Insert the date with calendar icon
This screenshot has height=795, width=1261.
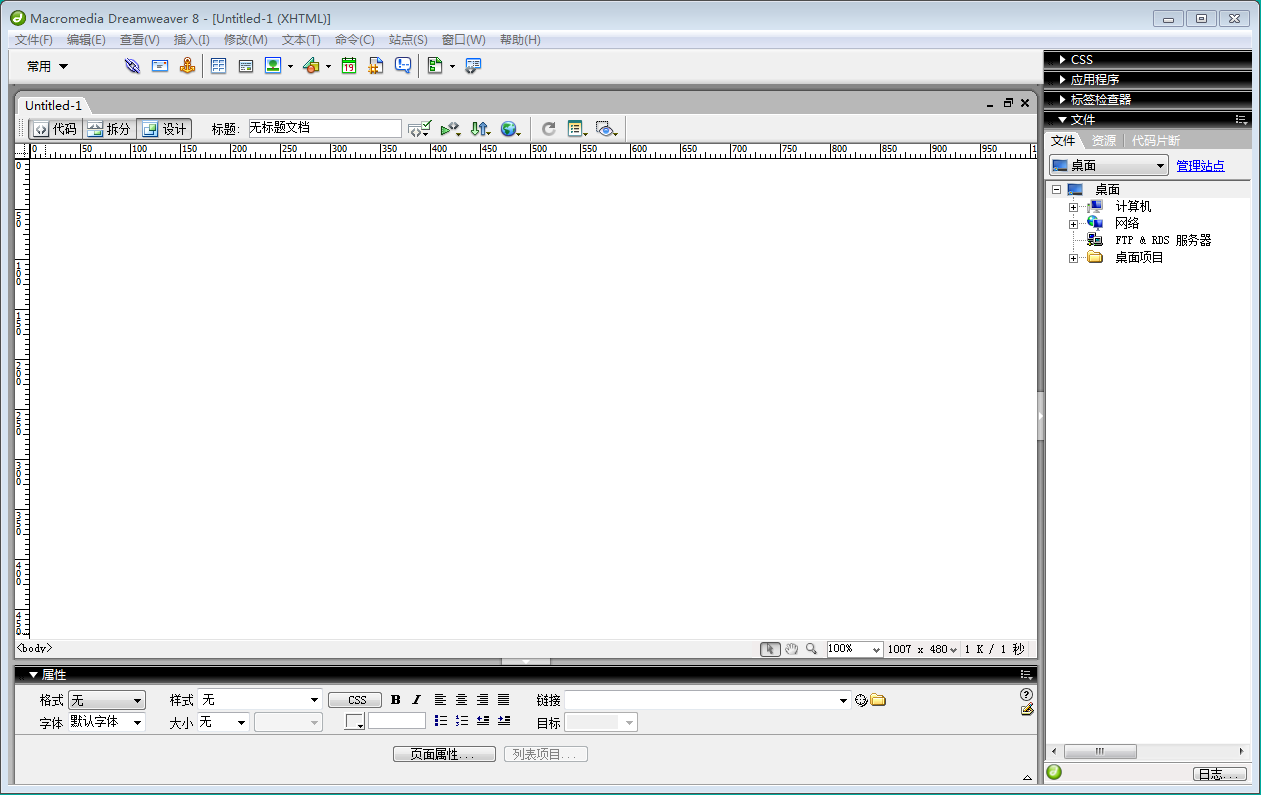pyautogui.click(x=348, y=66)
